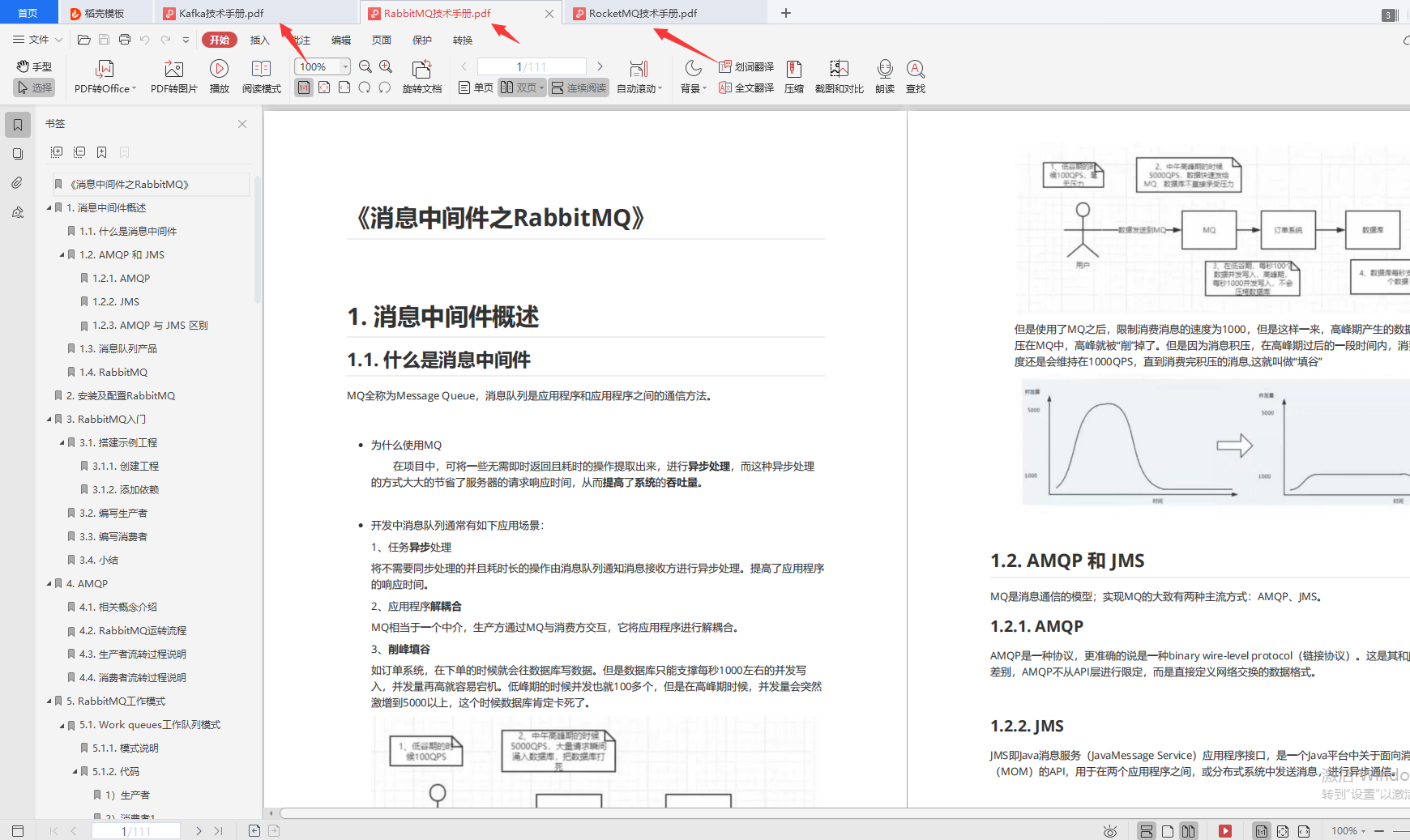Open the 背景 background dropdown
This screenshot has width=1410, height=840.
693,77
